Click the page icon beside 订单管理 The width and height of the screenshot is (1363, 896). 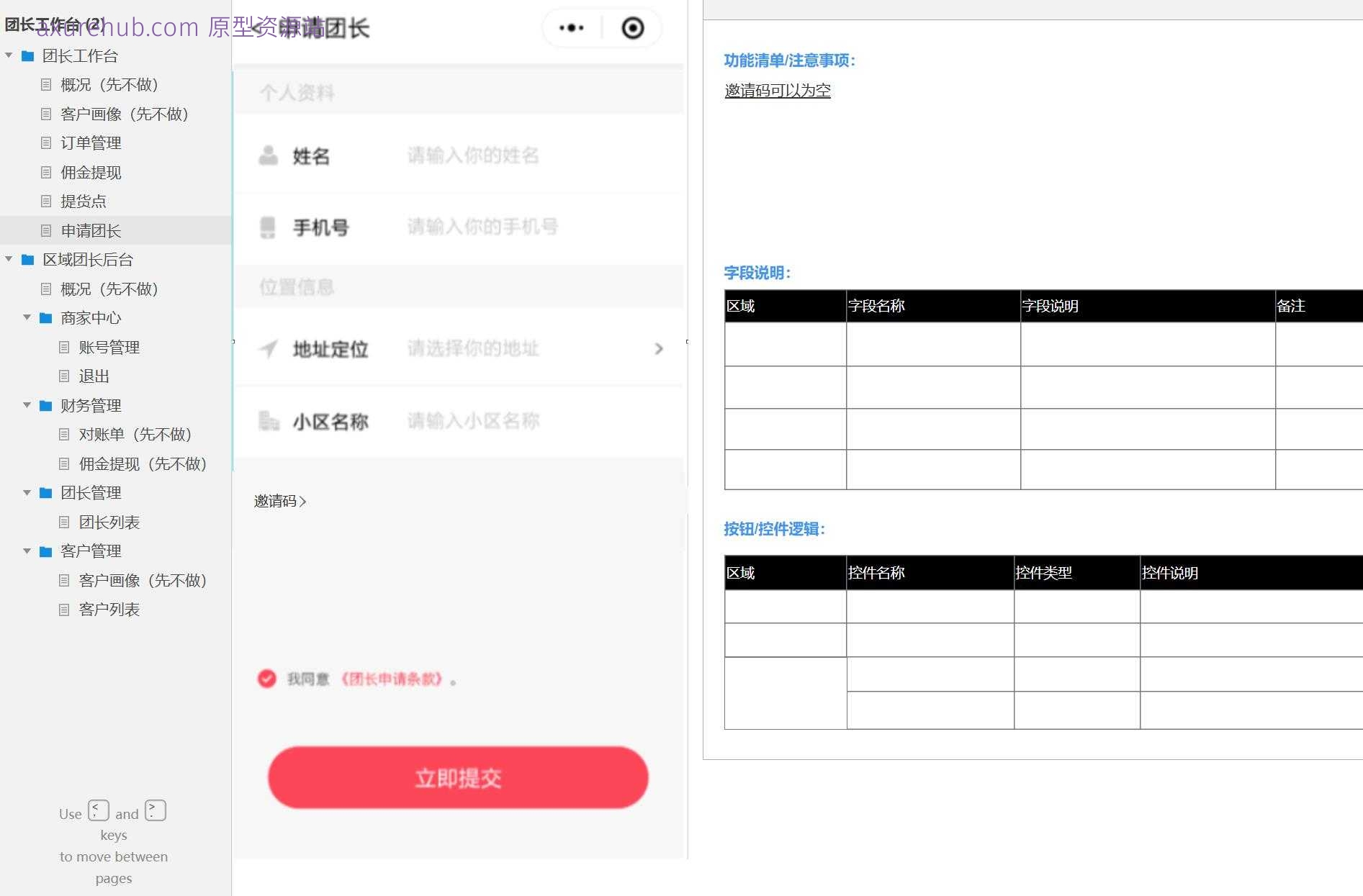pos(45,142)
